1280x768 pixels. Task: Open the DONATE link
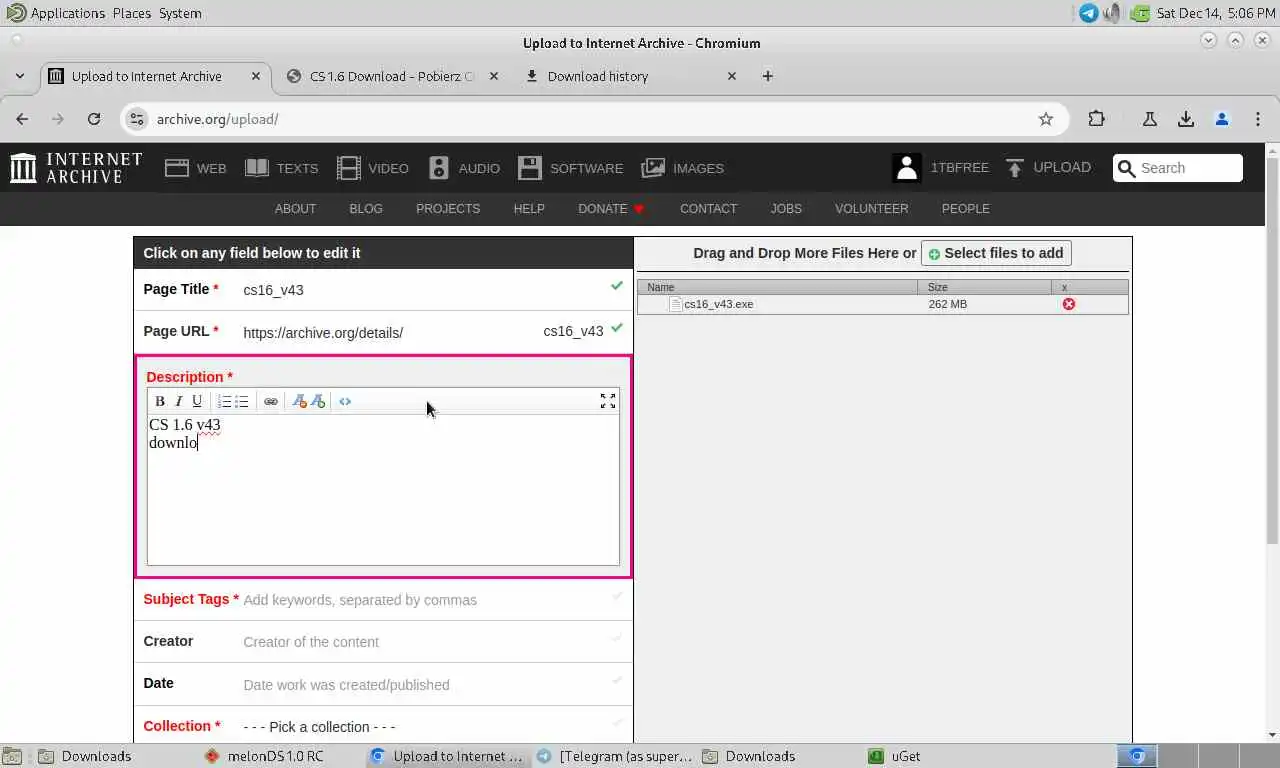tap(611, 209)
